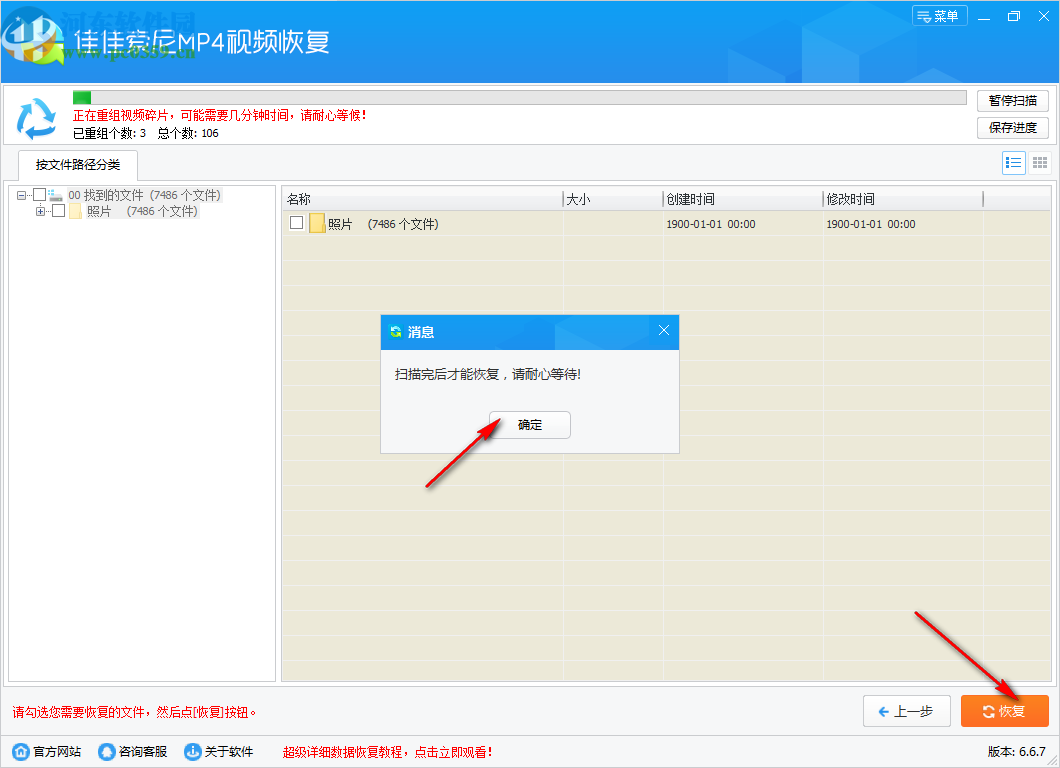Click the headset icon beside 咨询客服
This screenshot has height=768, width=1060.
tap(107, 752)
